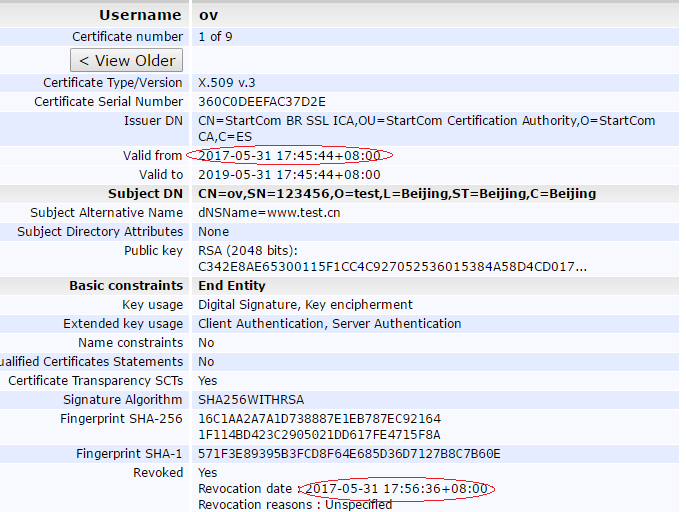Click the Revocation date 2017-05-31 17:56:36 value

pos(396,489)
